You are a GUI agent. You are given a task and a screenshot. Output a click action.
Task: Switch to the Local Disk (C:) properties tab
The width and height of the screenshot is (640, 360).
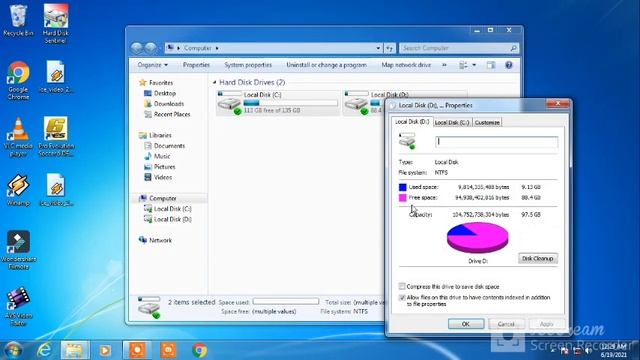[452, 122]
